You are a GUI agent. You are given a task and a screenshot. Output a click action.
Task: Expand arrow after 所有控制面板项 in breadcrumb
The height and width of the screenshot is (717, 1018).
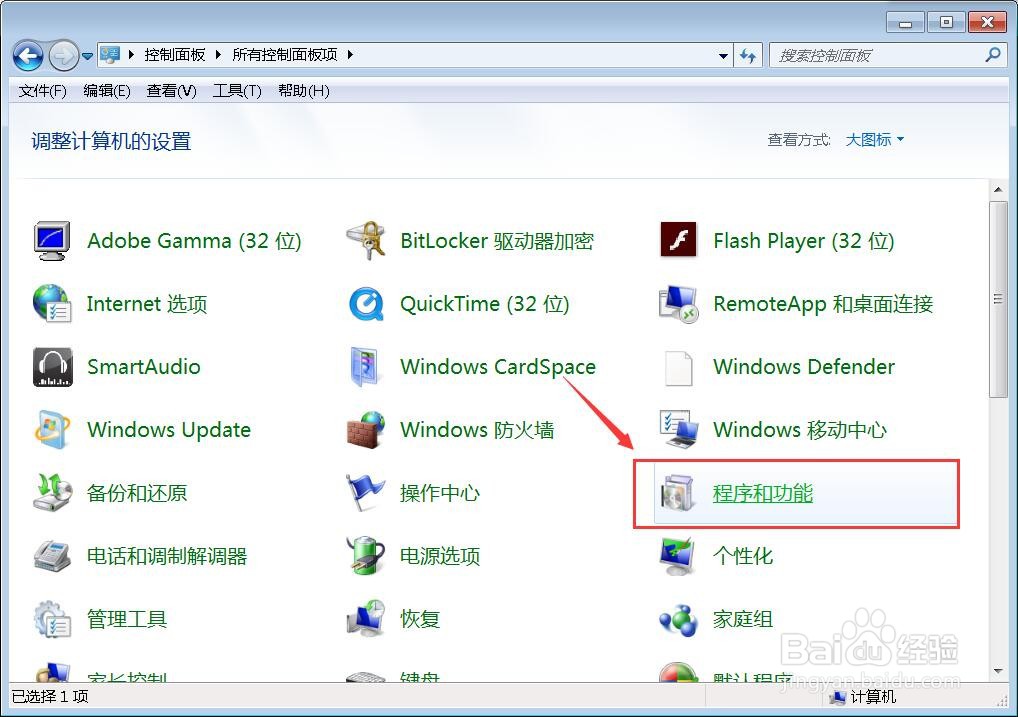(350, 55)
